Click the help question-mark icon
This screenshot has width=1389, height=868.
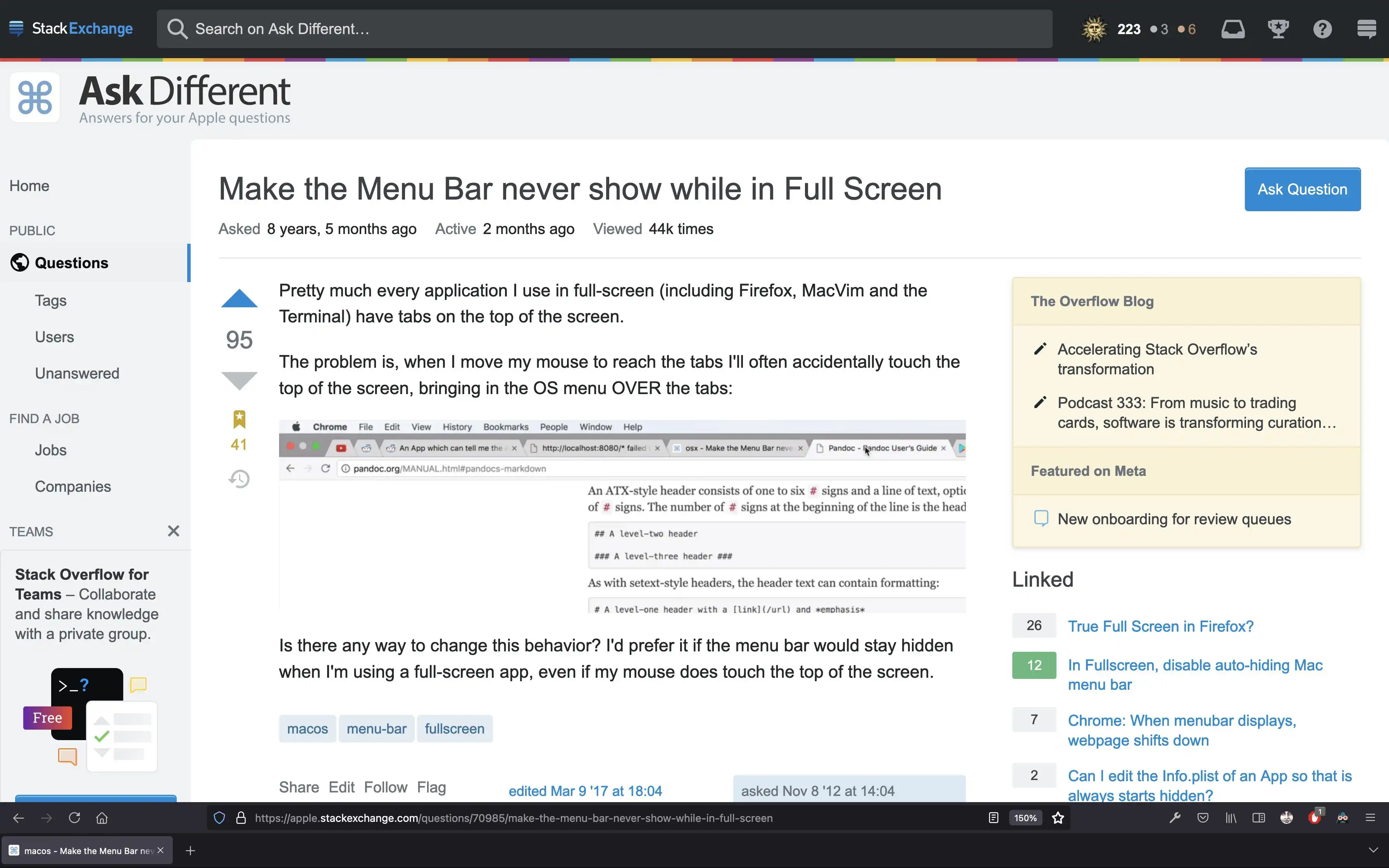point(1322,29)
